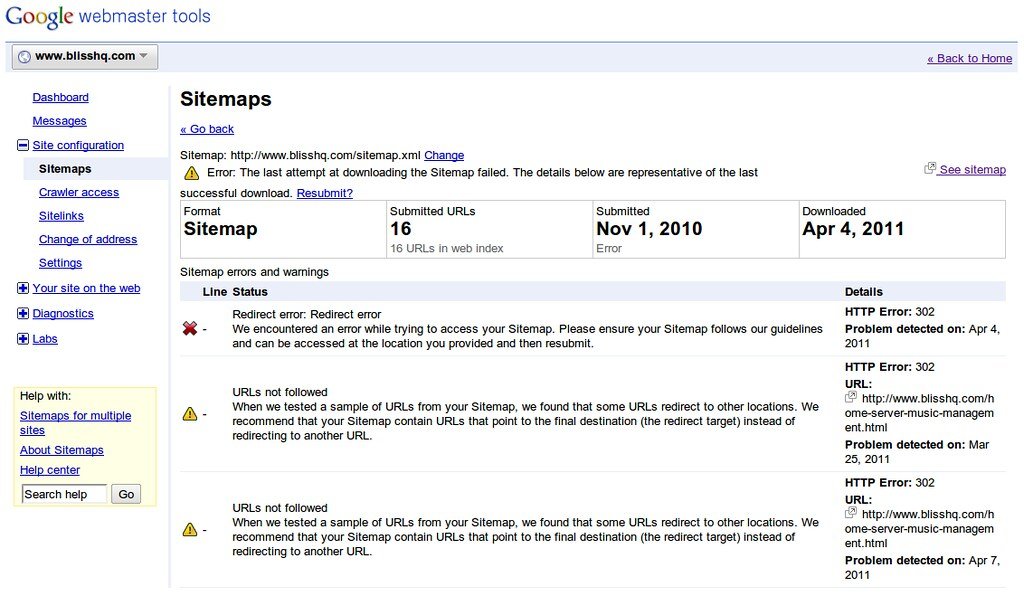1024x596 pixels.
Task: Click the red error icon beside Redirect error
Action: coord(190,327)
